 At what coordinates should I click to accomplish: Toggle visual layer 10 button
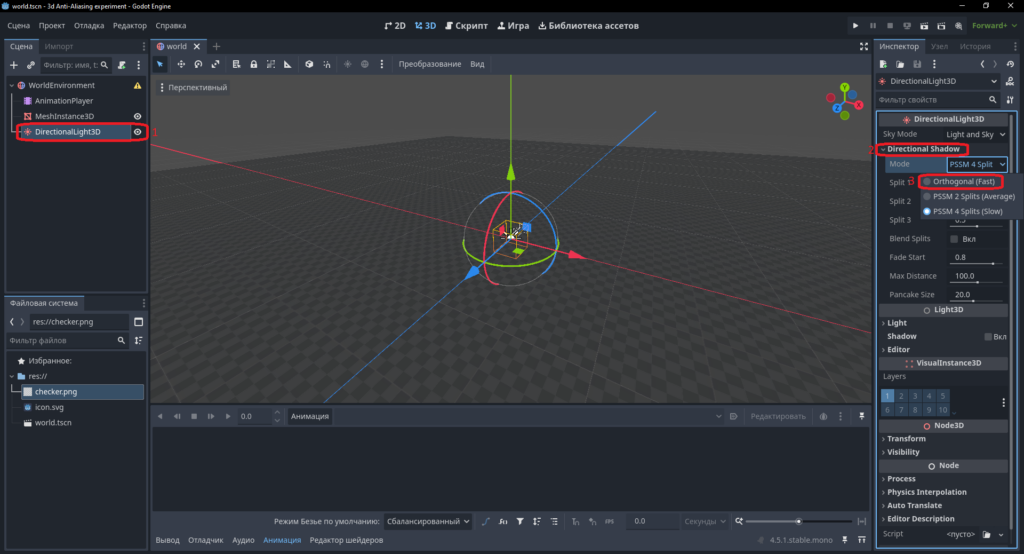(x=942, y=410)
